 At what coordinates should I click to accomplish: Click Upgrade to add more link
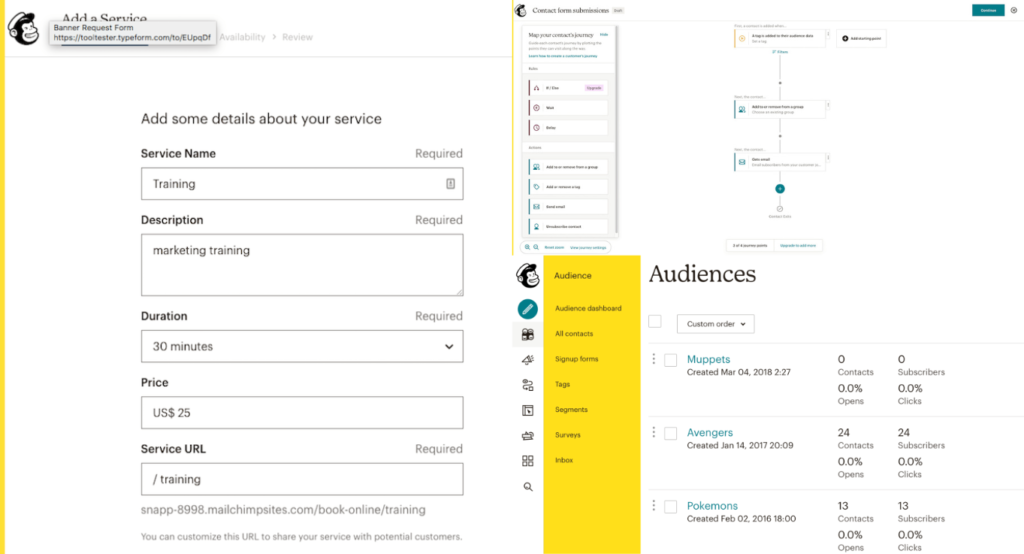[x=798, y=246]
